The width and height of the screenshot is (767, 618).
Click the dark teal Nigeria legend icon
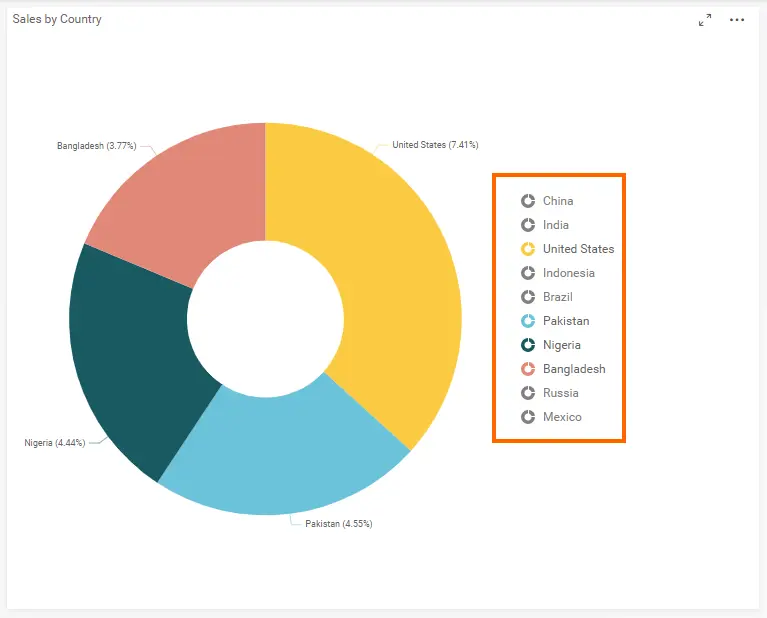tap(528, 345)
